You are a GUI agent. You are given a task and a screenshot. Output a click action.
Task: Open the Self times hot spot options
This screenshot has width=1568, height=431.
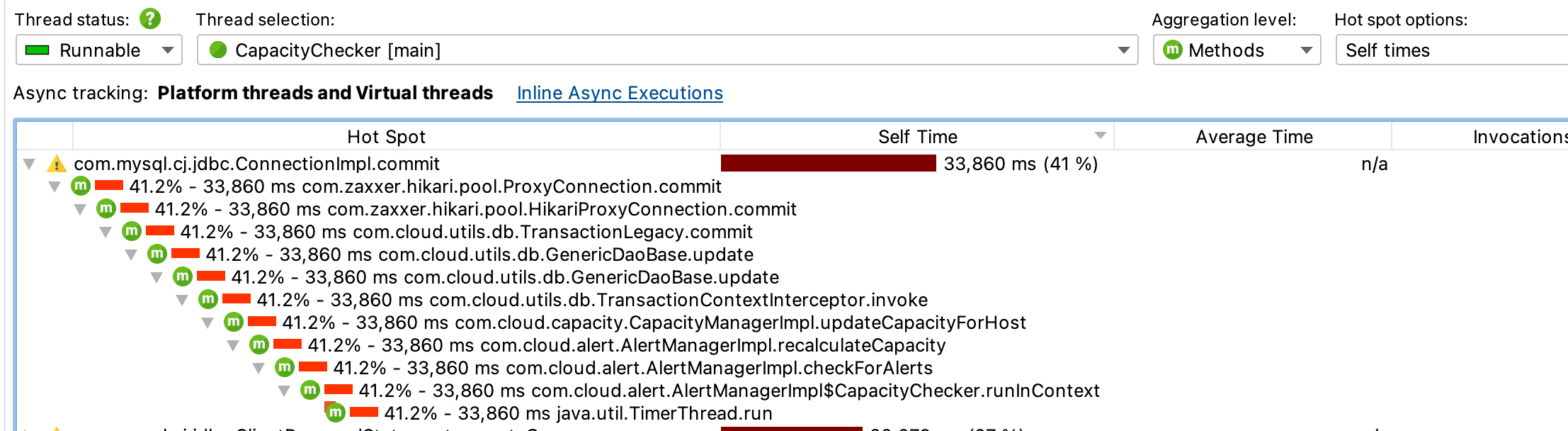[1452, 50]
